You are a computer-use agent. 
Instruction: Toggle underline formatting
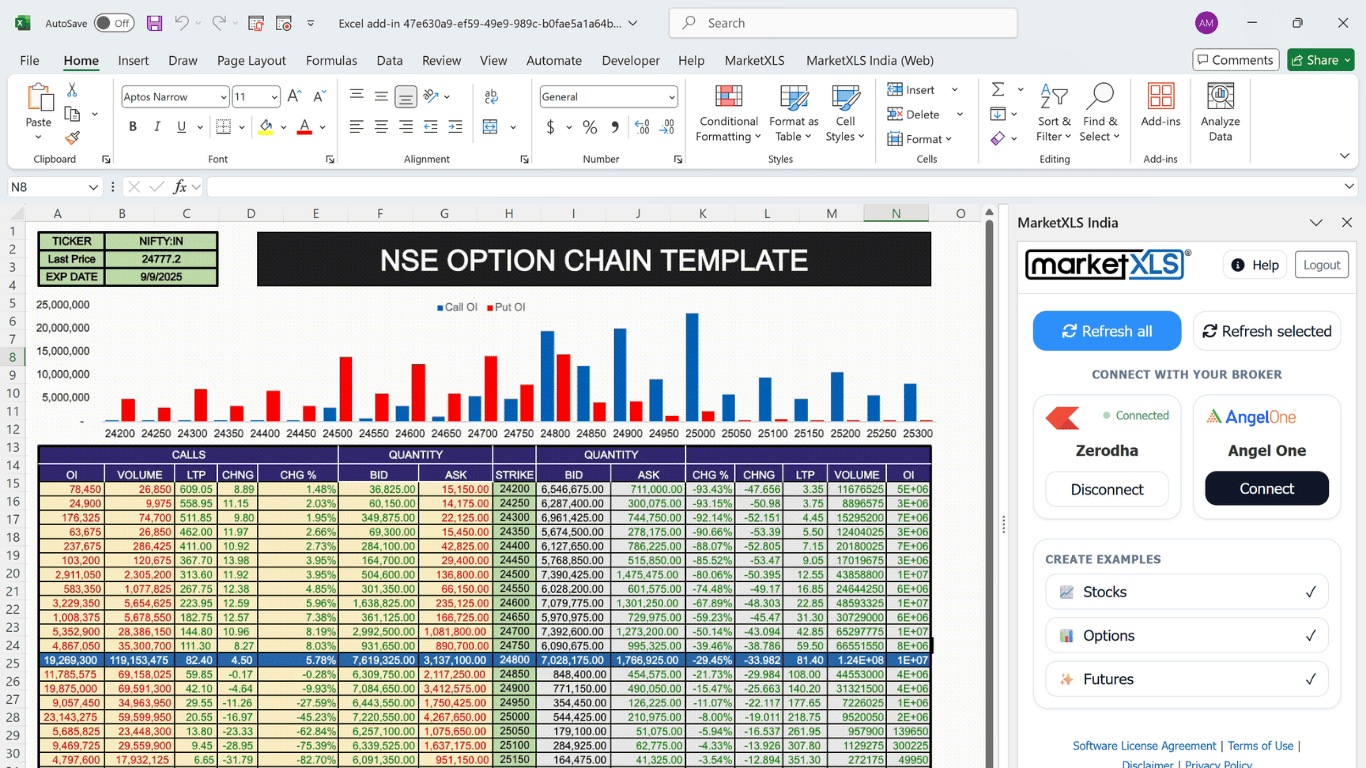click(x=181, y=127)
